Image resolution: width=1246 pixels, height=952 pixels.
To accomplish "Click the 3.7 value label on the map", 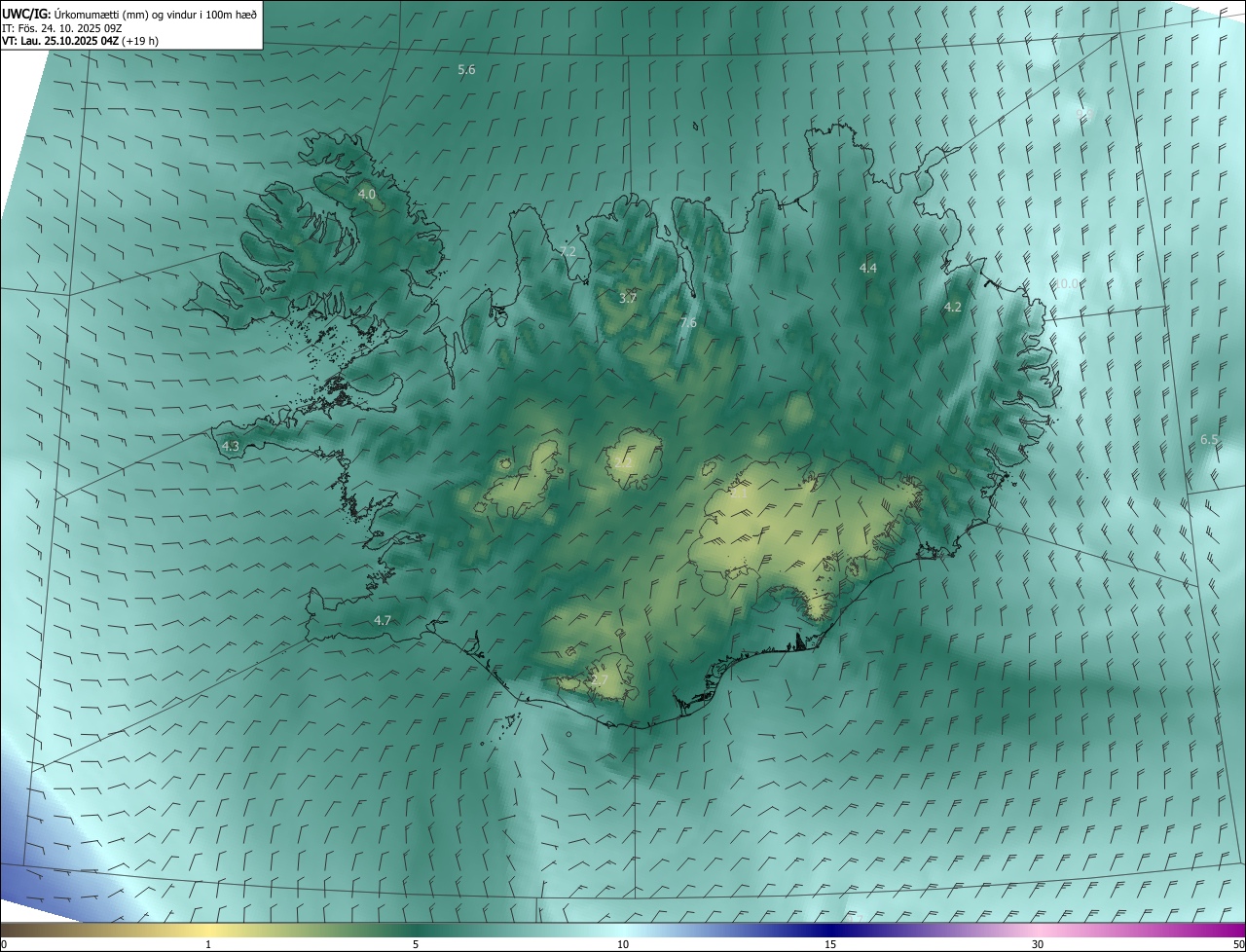I will pos(628,298).
